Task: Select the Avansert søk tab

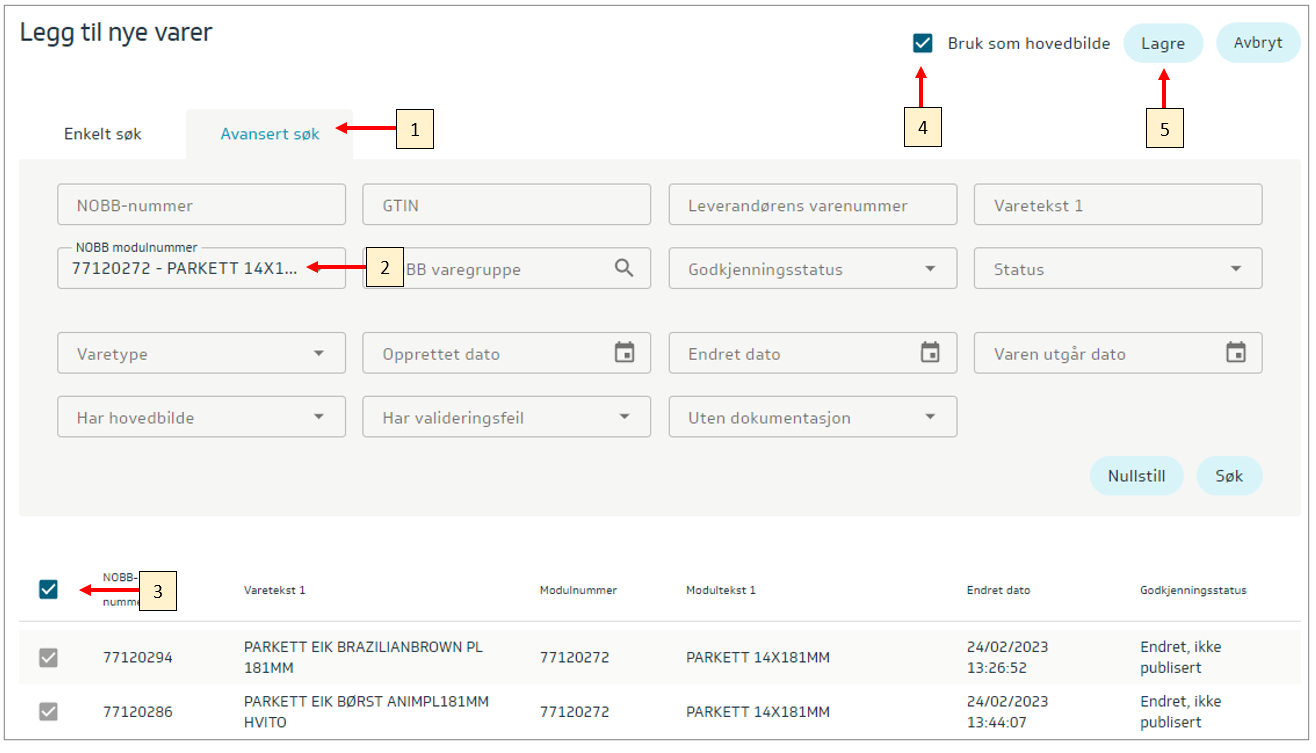Action: point(270,134)
